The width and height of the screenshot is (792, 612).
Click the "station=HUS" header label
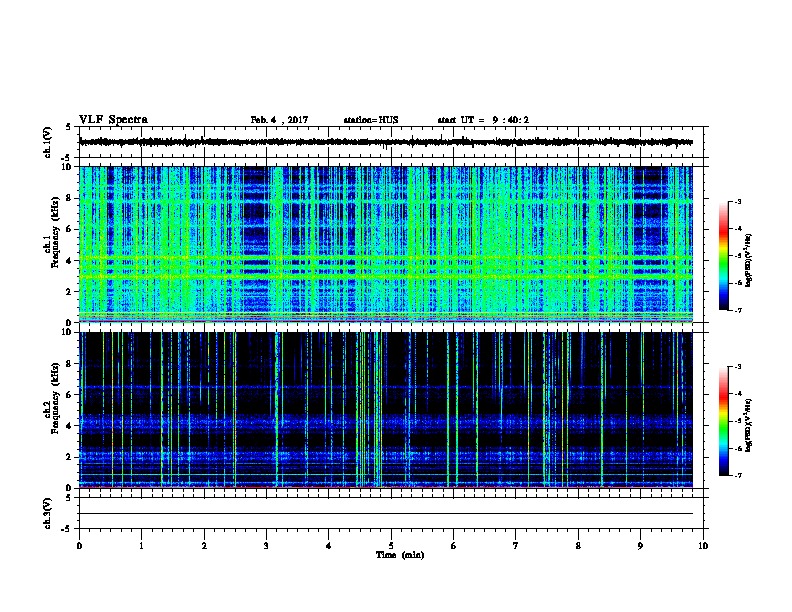tap(371, 120)
